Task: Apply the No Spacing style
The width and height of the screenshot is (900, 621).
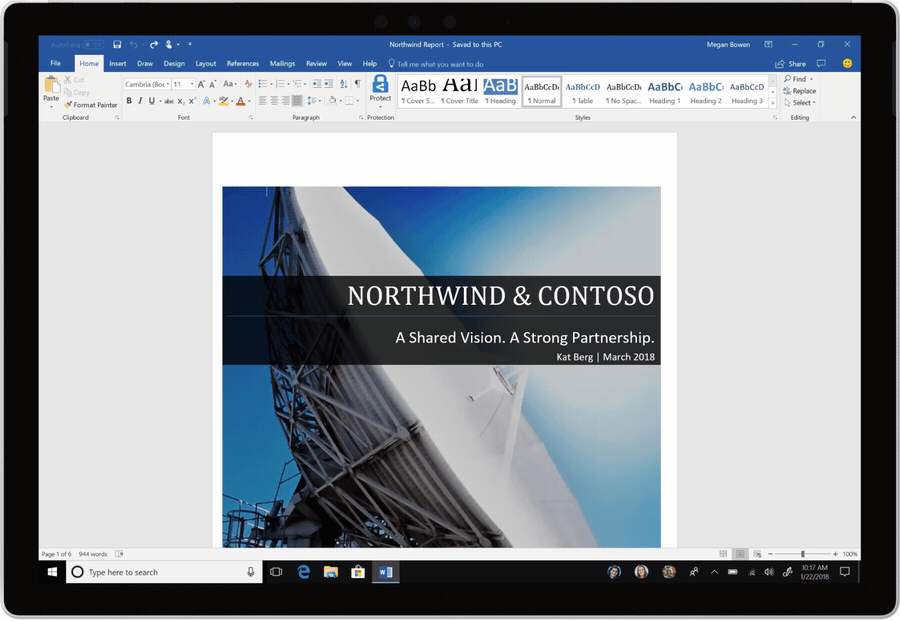Action: [623, 92]
